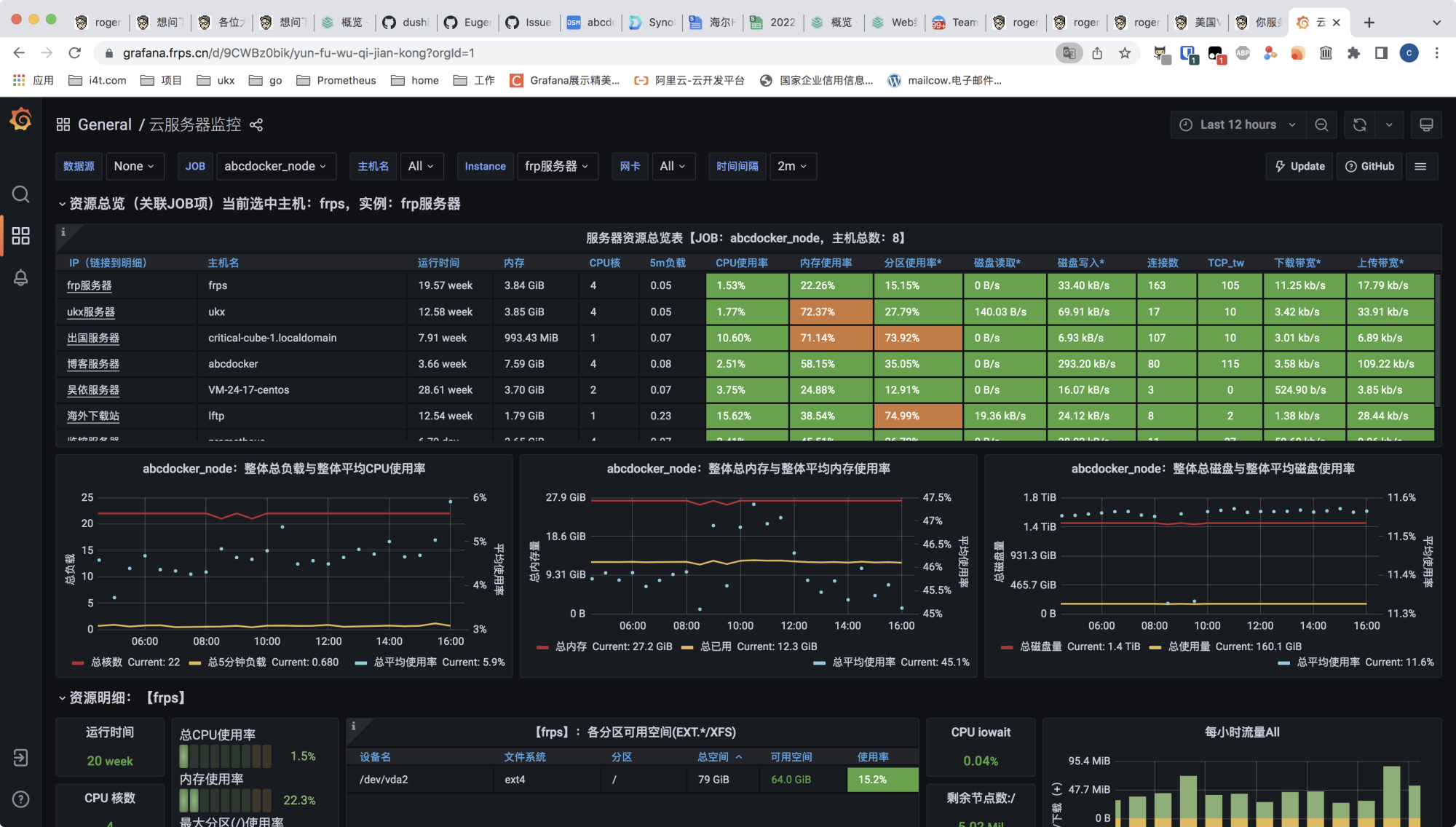Viewport: 1456px width, 827px height.
Task: Click the frp服务器 server name link
Action: (x=89, y=285)
